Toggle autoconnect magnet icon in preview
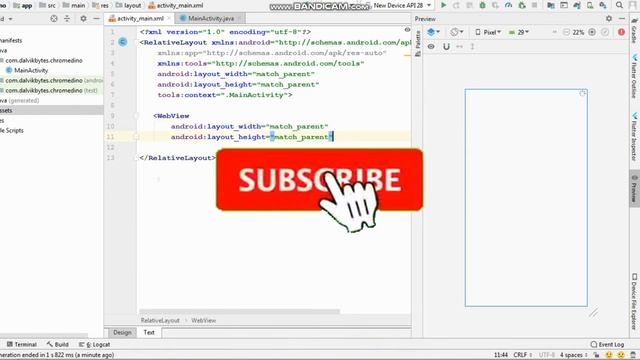 (x=446, y=46)
